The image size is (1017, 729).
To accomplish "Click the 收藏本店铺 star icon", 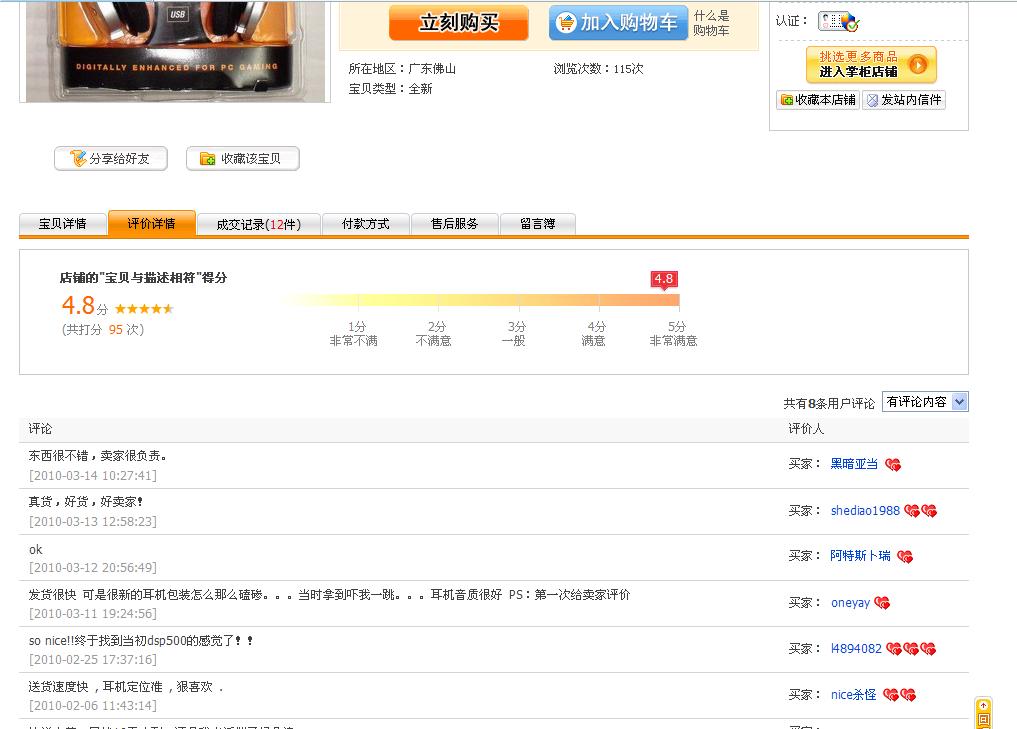I will point(787,100).
